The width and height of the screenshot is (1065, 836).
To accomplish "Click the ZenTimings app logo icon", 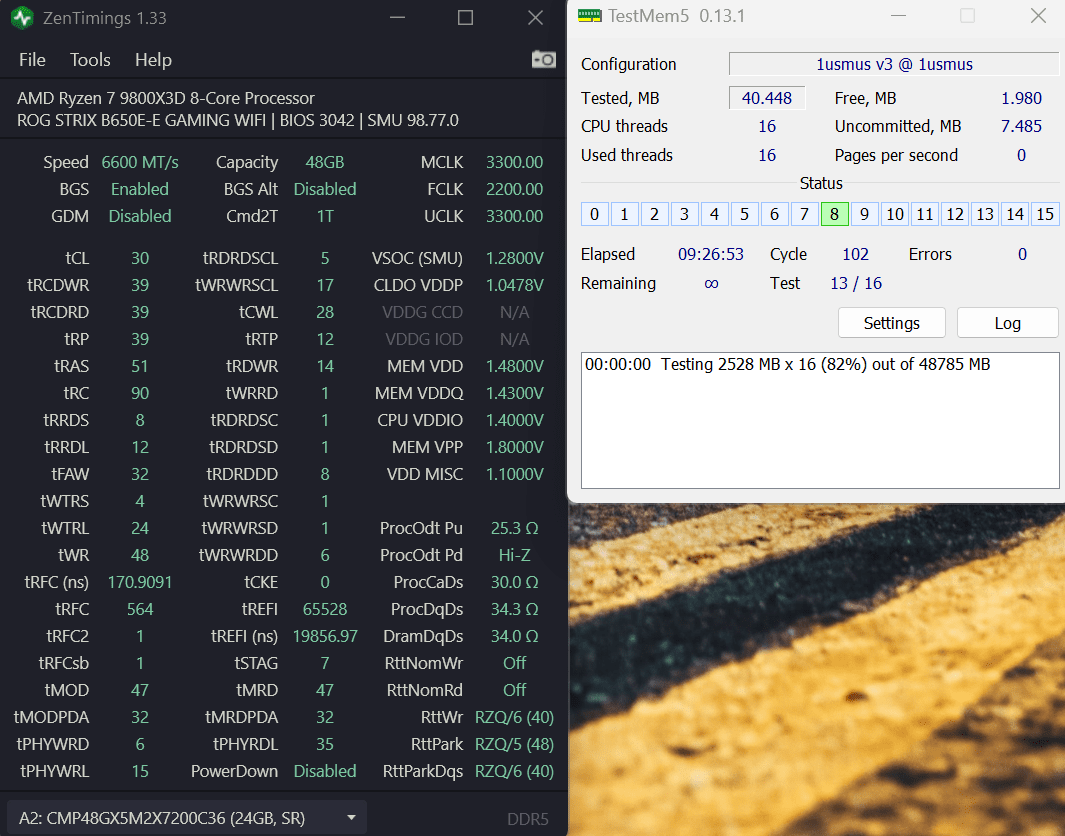I will pyautogui.click(x=22, y=18).
